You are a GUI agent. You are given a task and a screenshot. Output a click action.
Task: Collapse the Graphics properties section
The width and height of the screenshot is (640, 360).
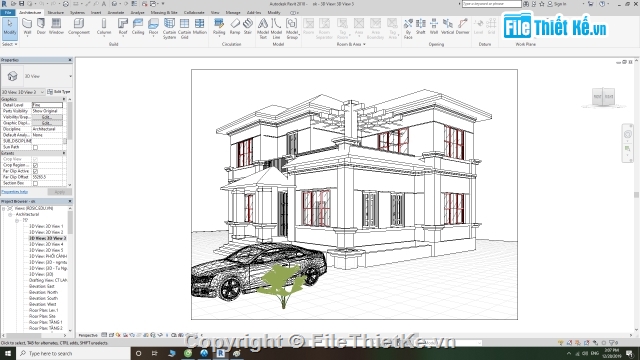tap(64, 99)
